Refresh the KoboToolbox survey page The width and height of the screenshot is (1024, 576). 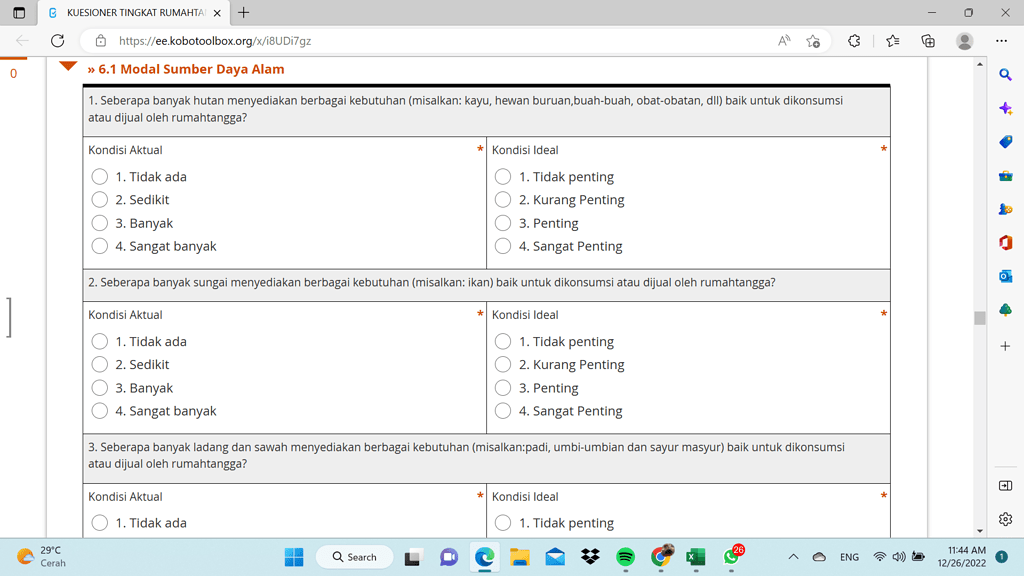(x=57, y=42)
